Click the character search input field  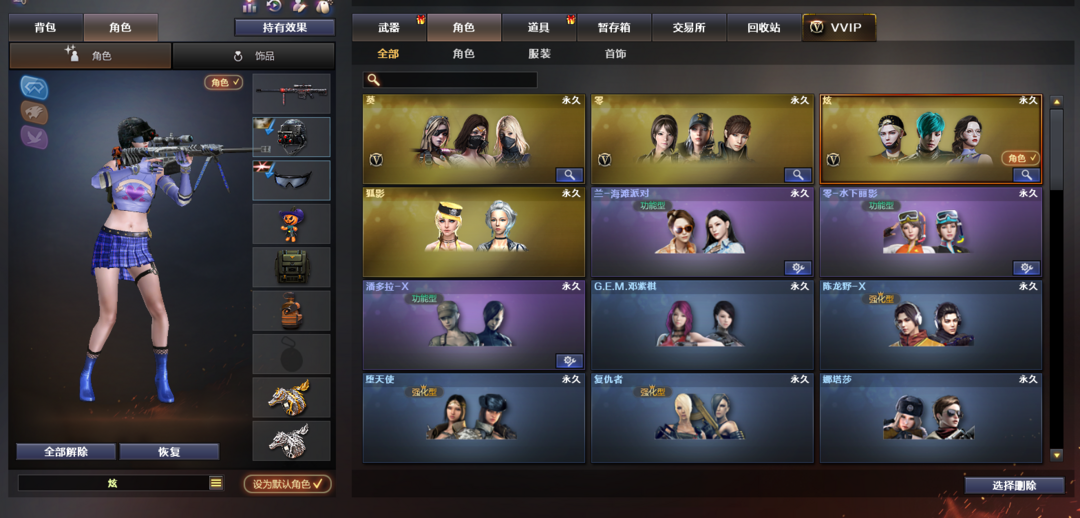click(450, 80)
